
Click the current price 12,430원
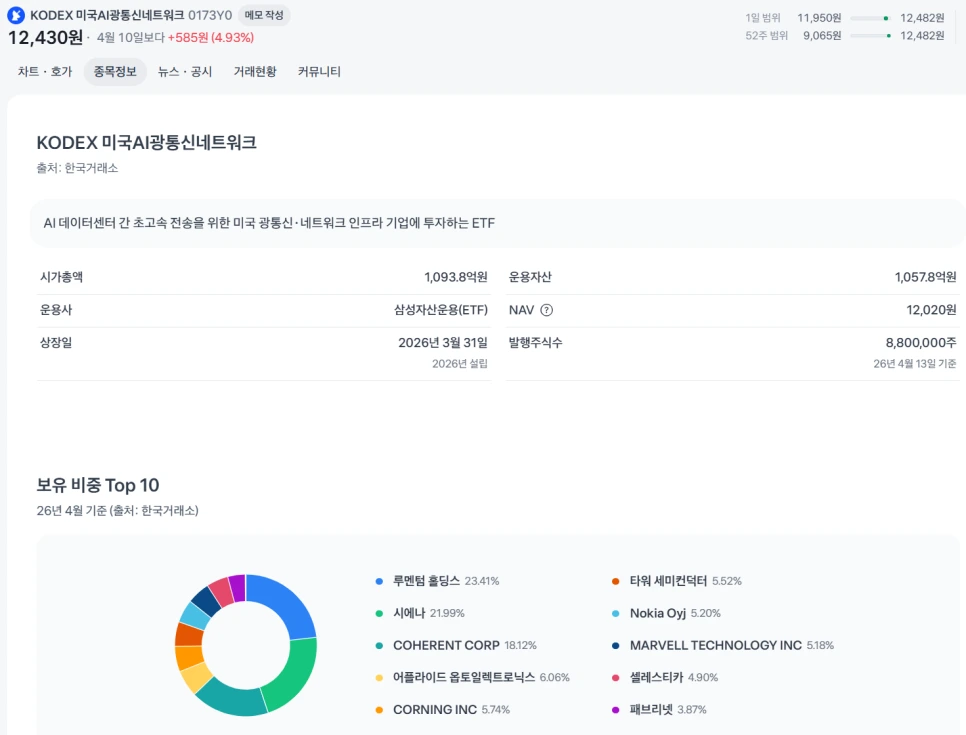[45, 38]
